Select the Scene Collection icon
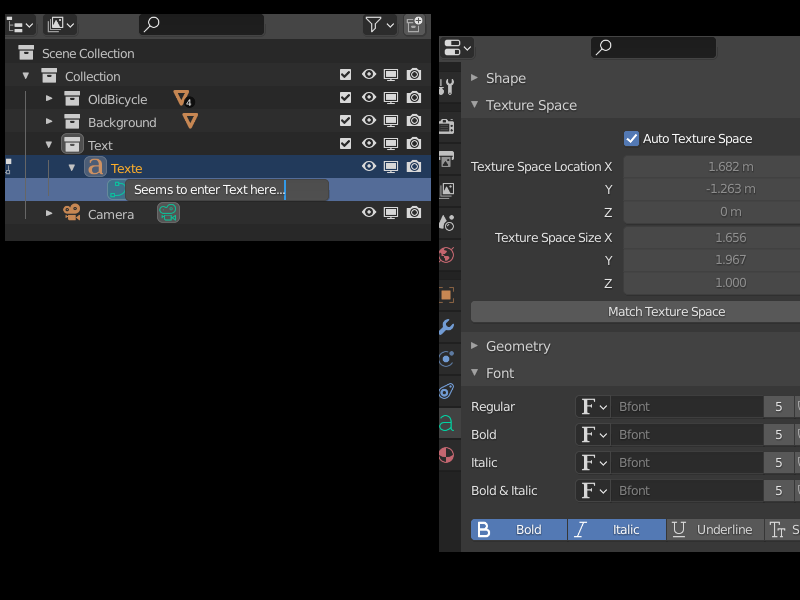 26,53
